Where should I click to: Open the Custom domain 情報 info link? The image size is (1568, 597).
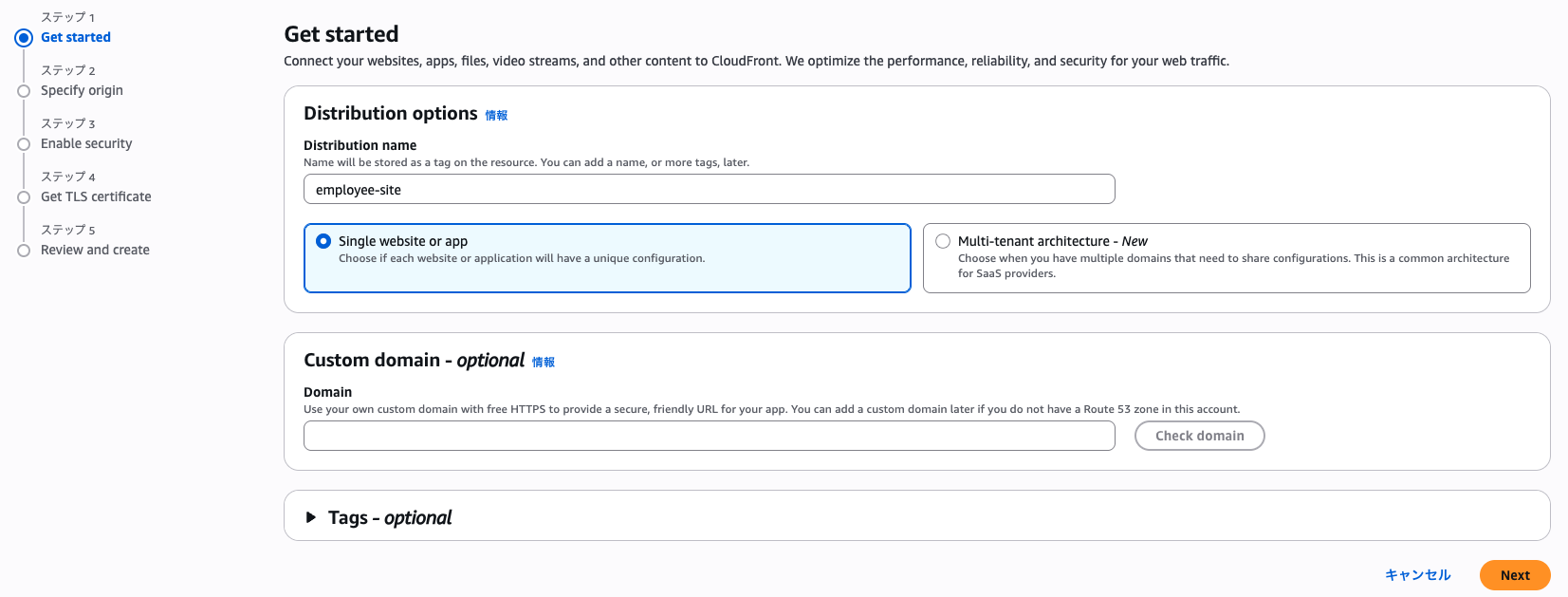click(x=543, y=363)
